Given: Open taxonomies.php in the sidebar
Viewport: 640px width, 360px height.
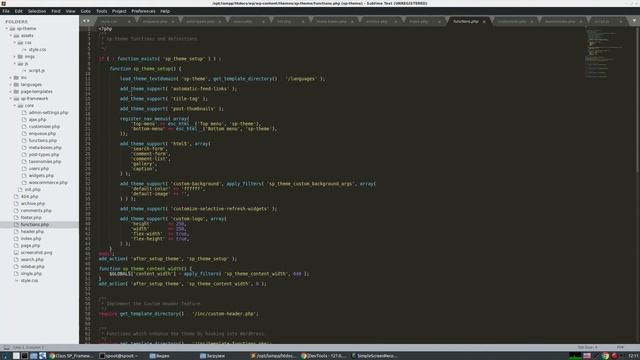Looking at the screenshot, I should (45, 161).
